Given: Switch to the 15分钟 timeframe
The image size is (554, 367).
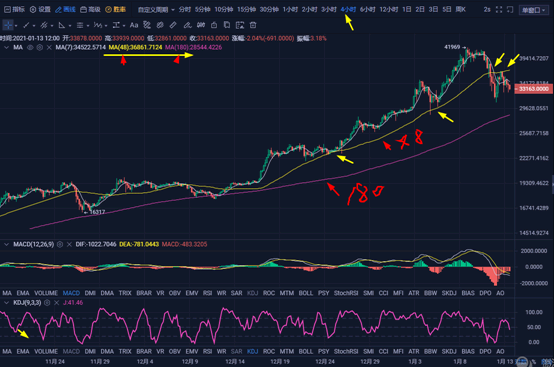Looking at the screenshot, I should coord(246,10).
